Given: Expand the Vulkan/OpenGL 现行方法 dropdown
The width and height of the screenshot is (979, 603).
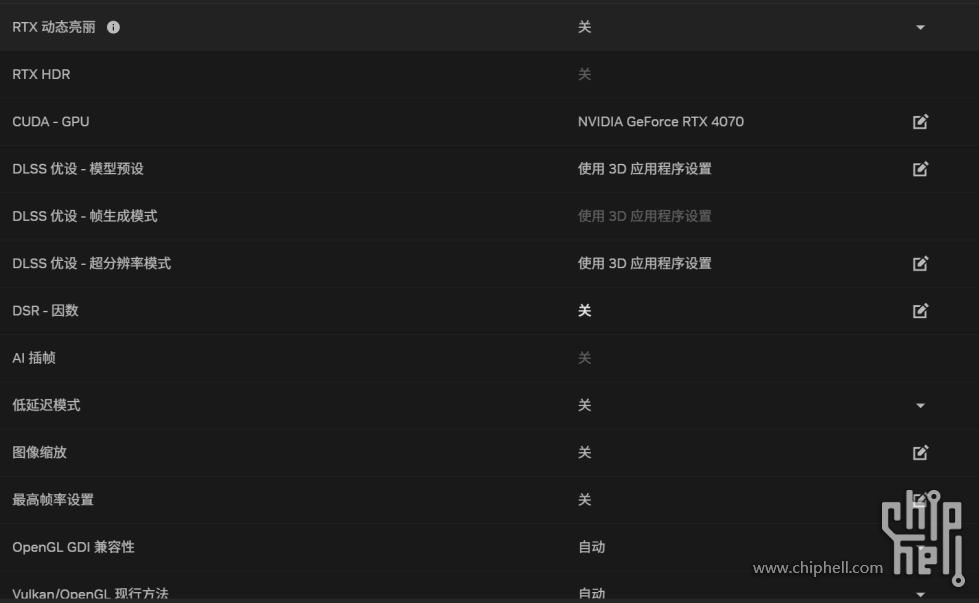Looking at the screenshot, I should tap(920, 594).
